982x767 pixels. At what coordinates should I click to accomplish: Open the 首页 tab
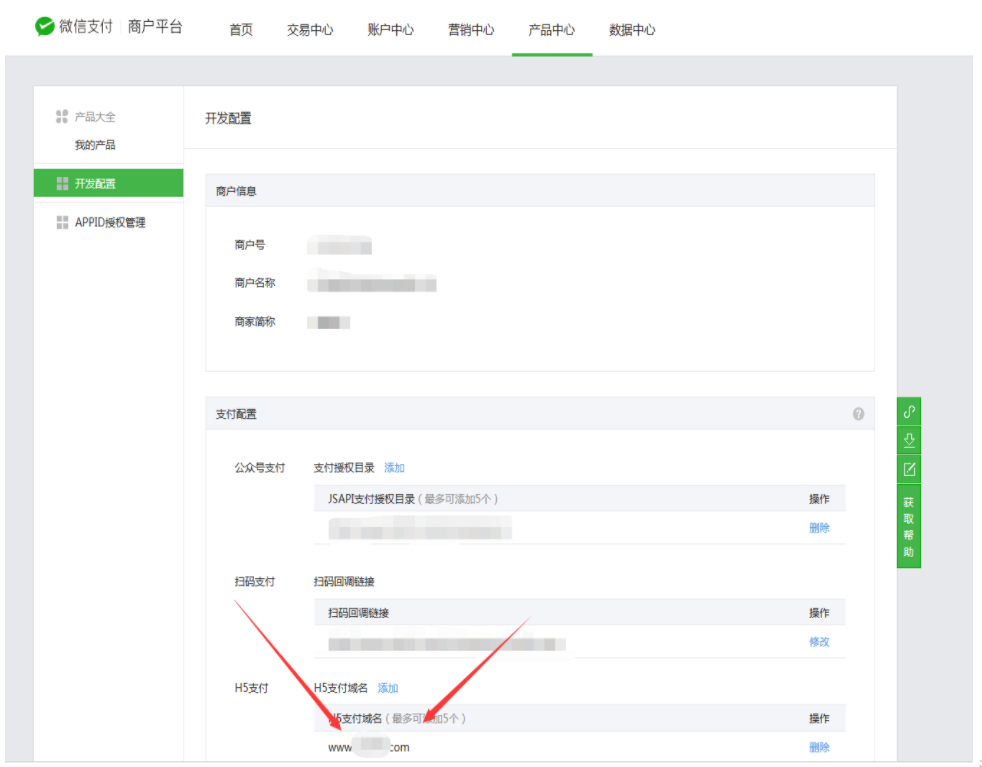point(241,30)
